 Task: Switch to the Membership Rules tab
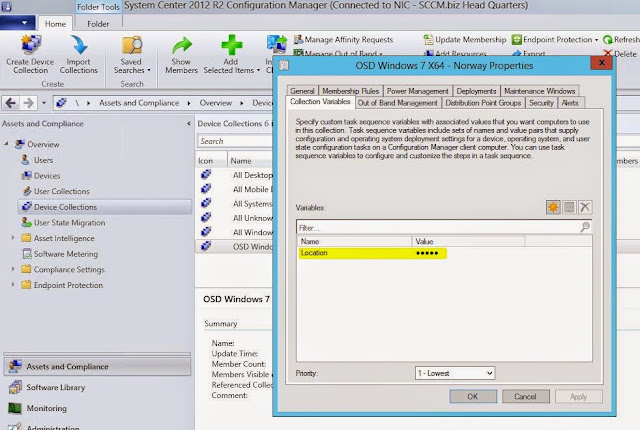click(x=351, y=91)
